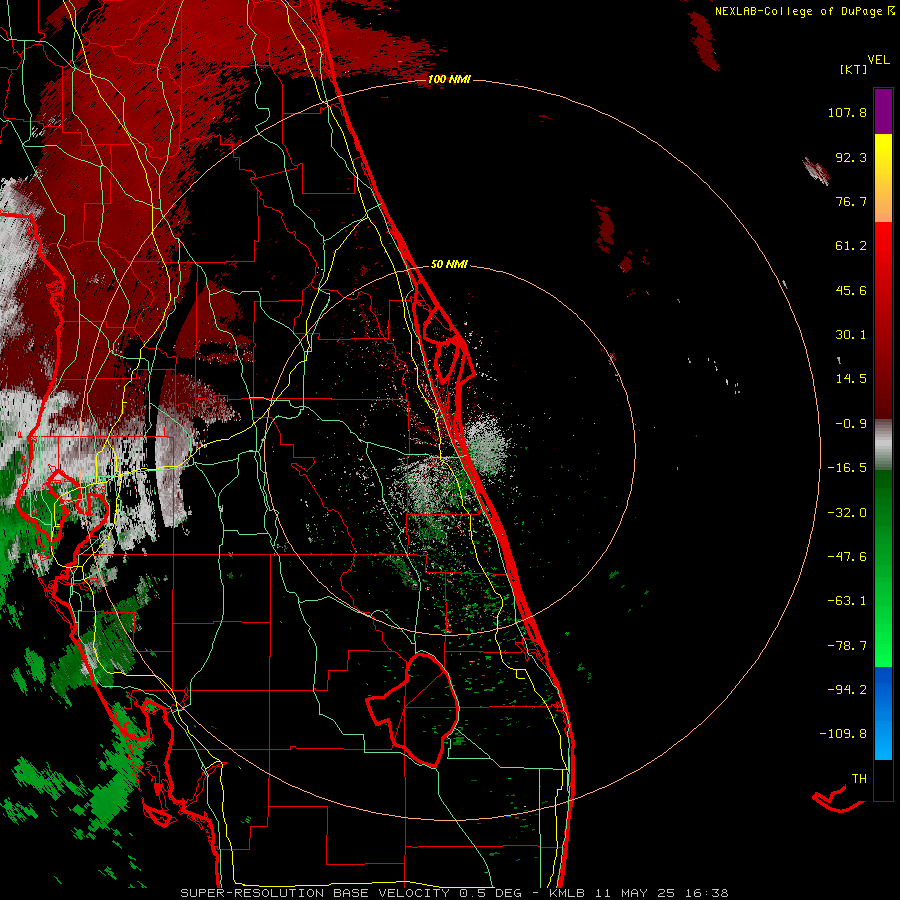Click the 16:38 timestamp in caption
900x900 pixels.
(x=707, y=893)
